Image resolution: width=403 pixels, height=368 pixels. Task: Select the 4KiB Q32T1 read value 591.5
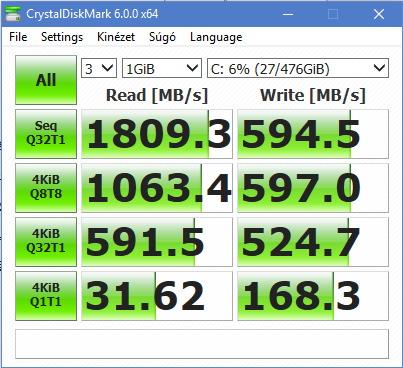click(157, 242)
